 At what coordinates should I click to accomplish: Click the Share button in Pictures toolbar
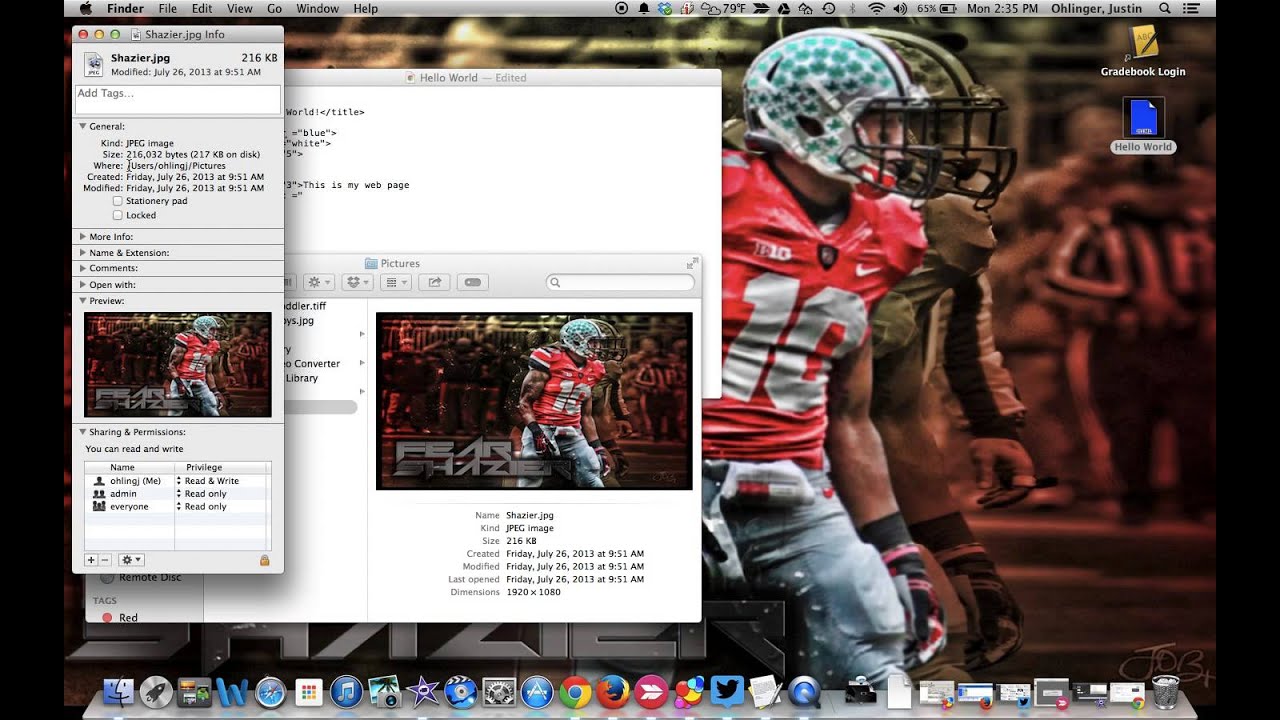coord(434,283)
